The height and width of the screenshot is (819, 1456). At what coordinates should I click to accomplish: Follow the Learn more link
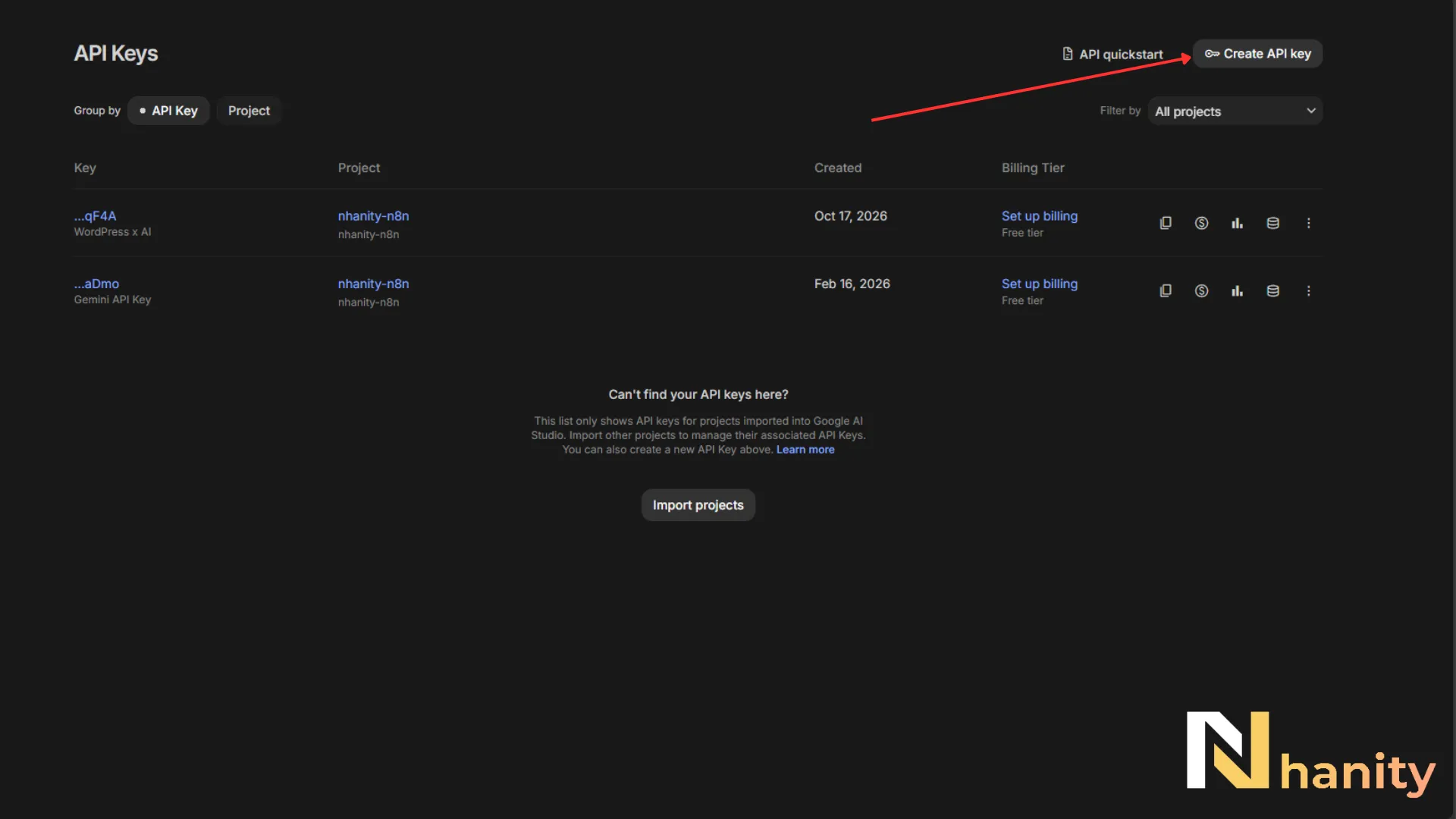coord(805,450)
